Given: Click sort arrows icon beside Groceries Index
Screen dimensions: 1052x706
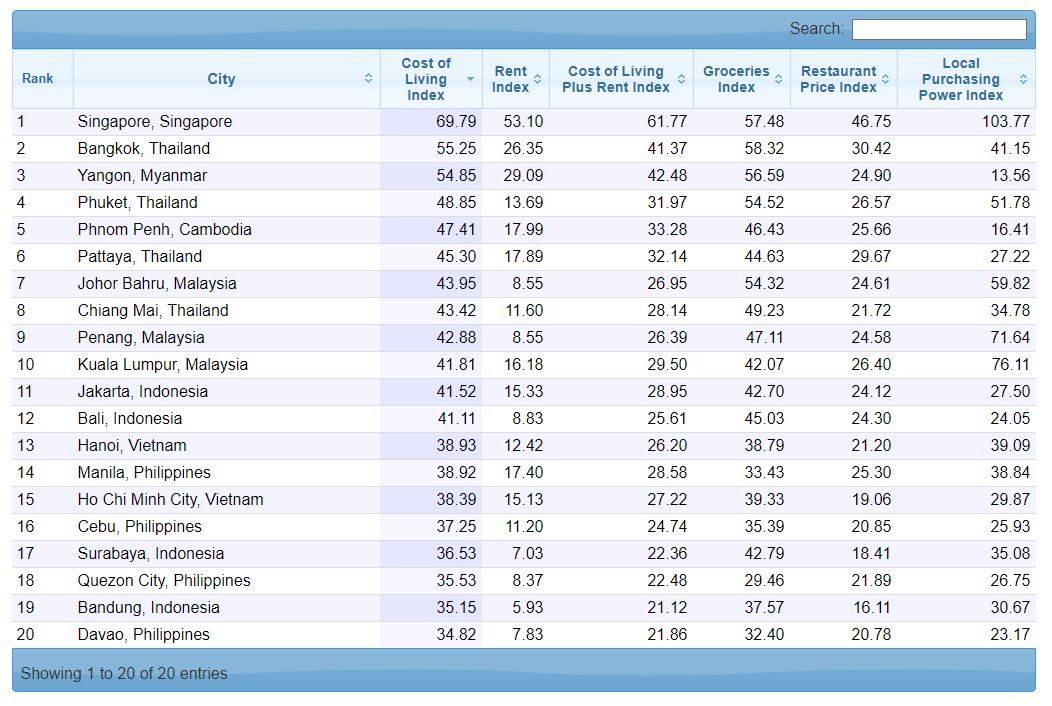Looking at the screenshot, I should [778, 79].
